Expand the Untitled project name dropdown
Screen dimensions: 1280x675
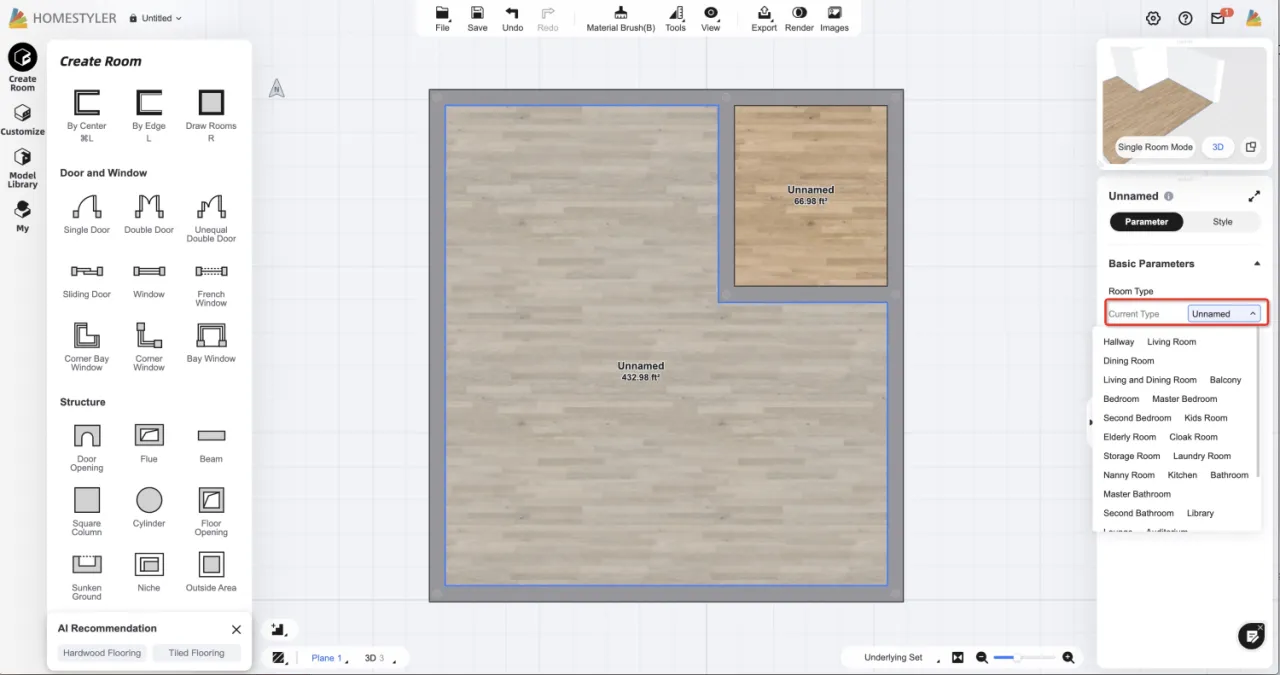pyautogui.click(x=161, y=18)
